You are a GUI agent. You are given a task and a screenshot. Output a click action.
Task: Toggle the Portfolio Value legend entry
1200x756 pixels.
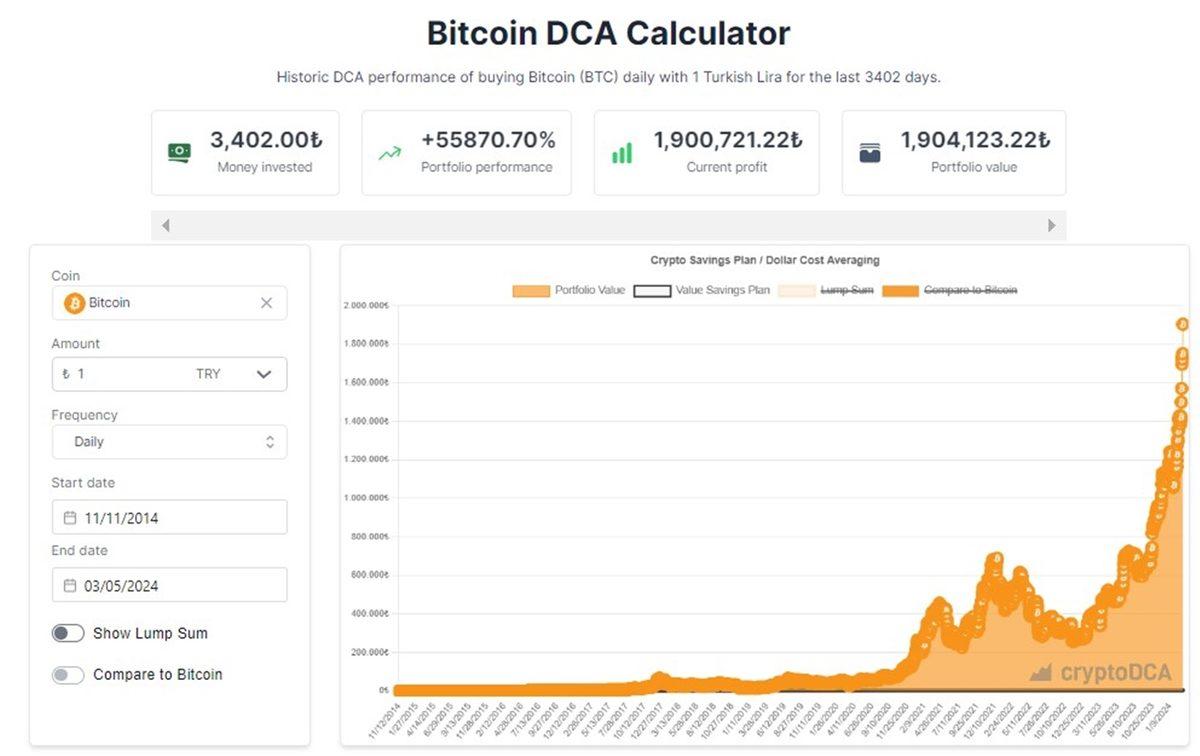point(586,290)
